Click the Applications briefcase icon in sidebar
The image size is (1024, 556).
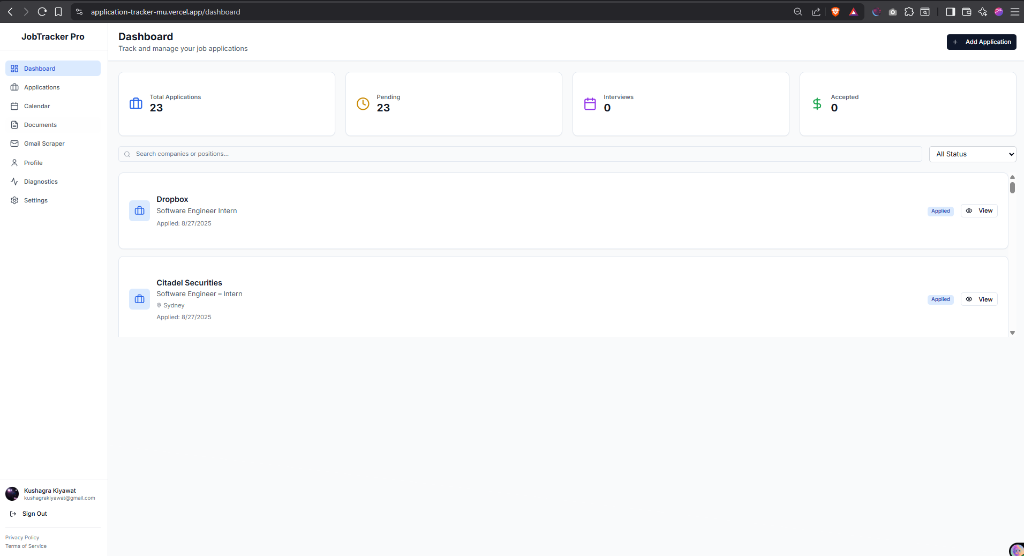click(x=14, y=87)
